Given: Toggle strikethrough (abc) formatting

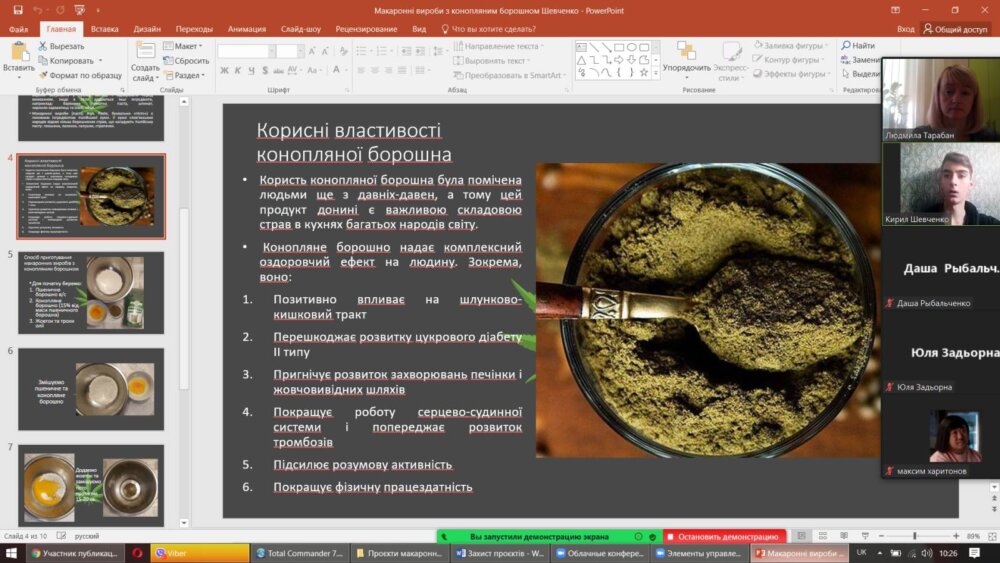Looking at the screenshot, I should (278, 70).
